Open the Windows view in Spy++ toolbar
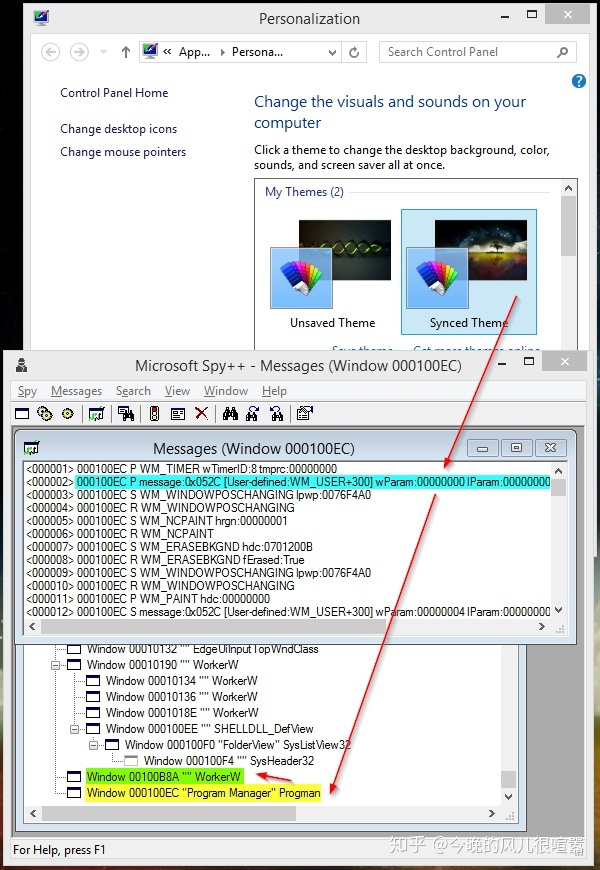The image size is (600, 870). [22, 413]
